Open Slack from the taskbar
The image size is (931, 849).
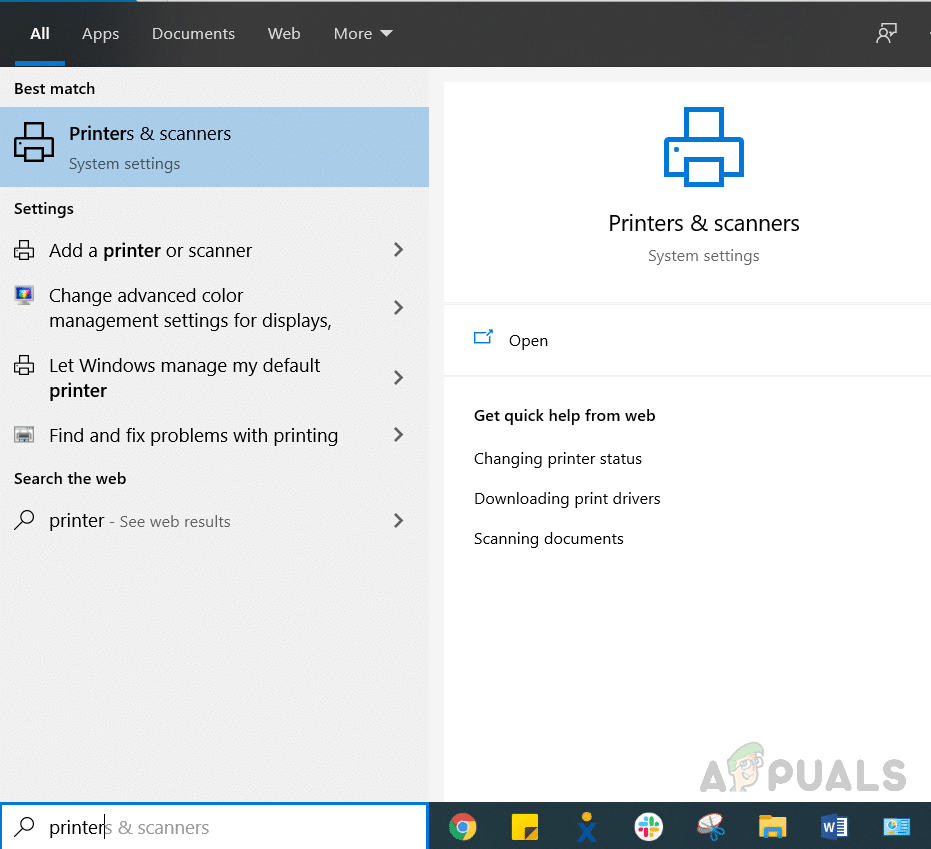(x=649, y=827)
